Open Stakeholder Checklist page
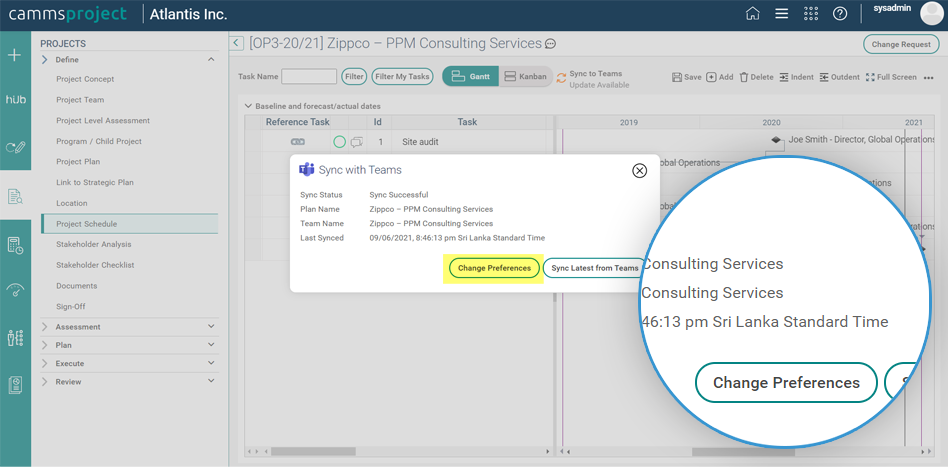Screen dimensions: 948x467 coord(95,265)
